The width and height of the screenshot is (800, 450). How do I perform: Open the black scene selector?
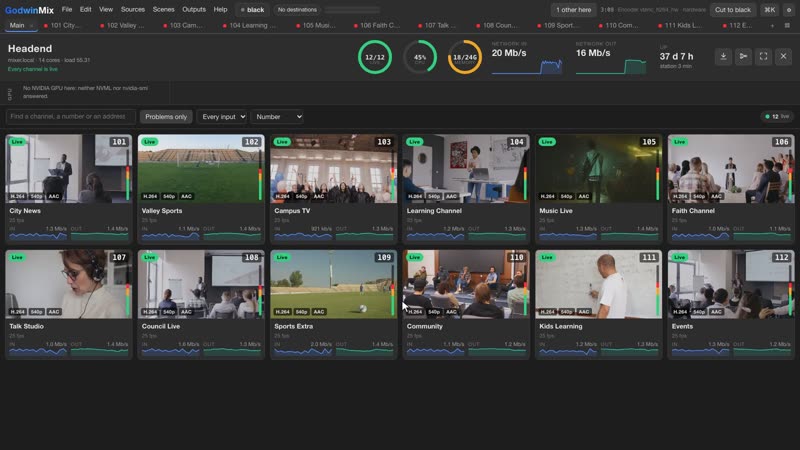pyautogui.click(x=253, y=10)
